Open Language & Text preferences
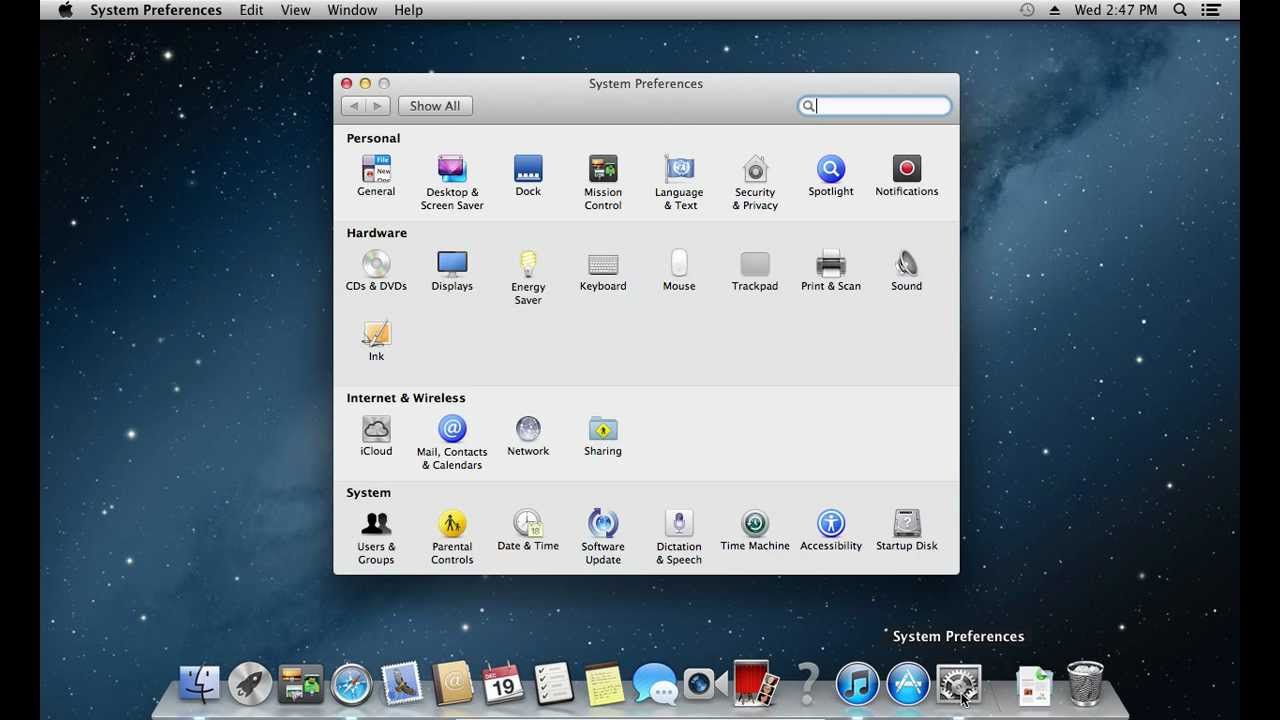 679,182
